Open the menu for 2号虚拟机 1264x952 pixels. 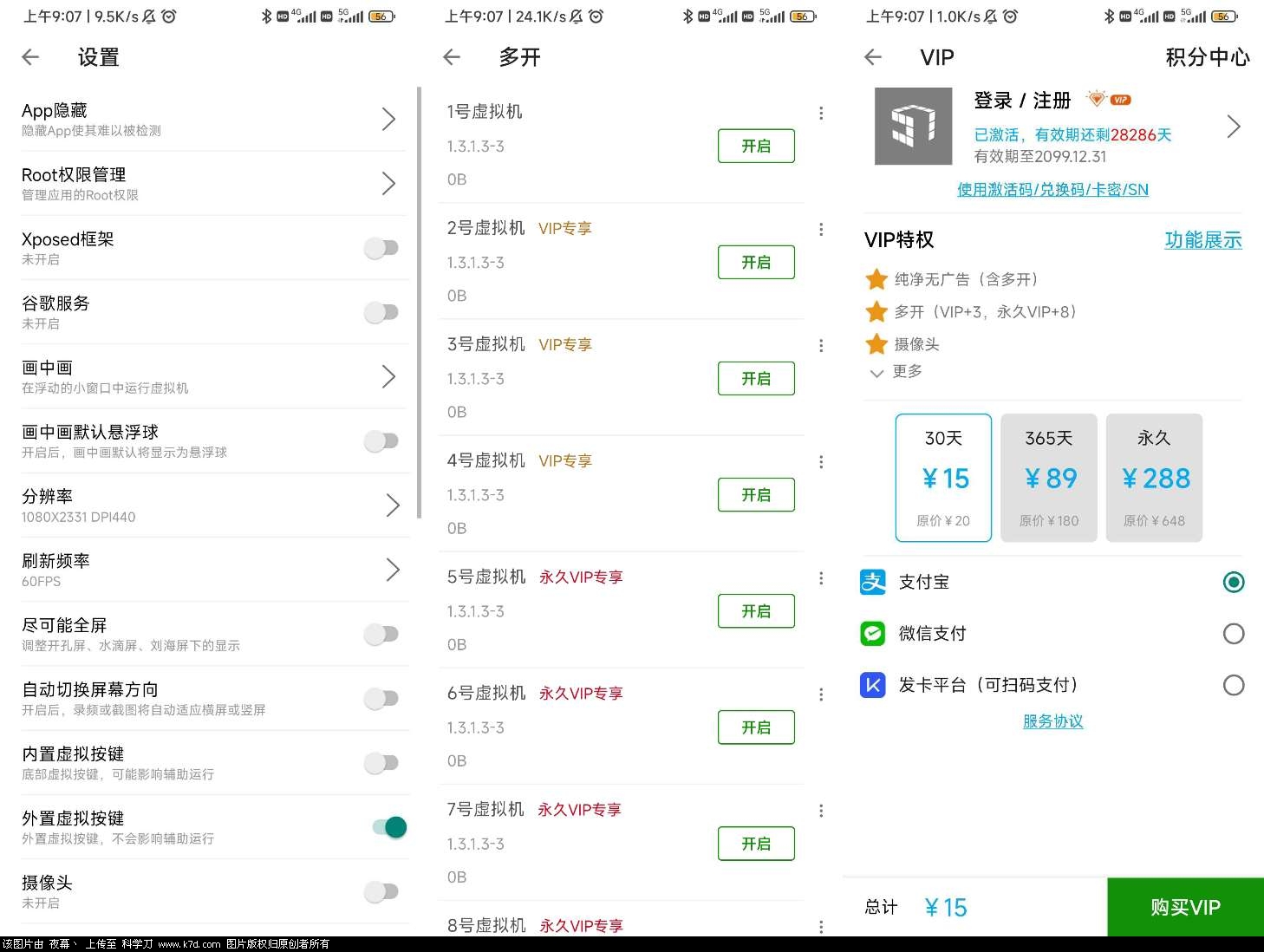821,229
